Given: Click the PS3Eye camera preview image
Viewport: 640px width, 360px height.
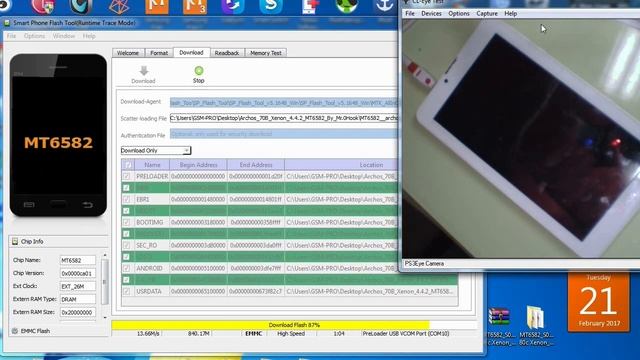Looking at the screenshot, I should pyautogui.click(x=521, y=139).
